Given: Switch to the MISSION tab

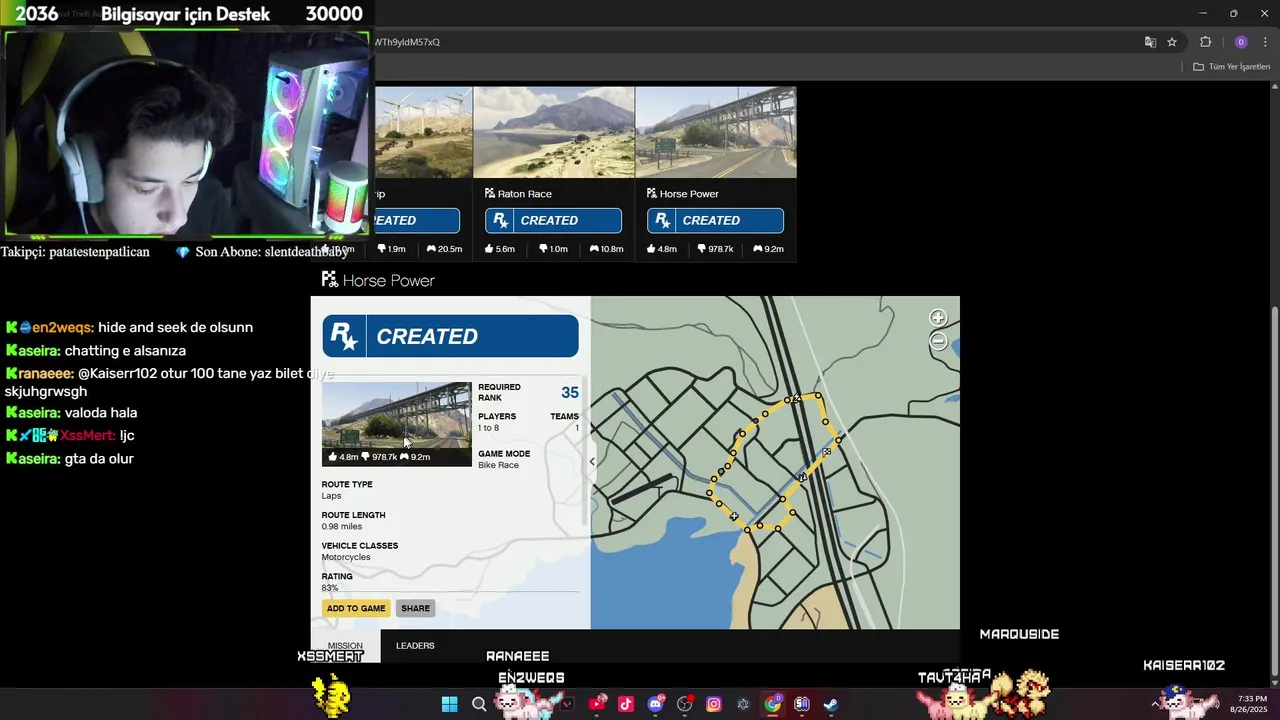Looking at the screenshot, I should point(345,646).
